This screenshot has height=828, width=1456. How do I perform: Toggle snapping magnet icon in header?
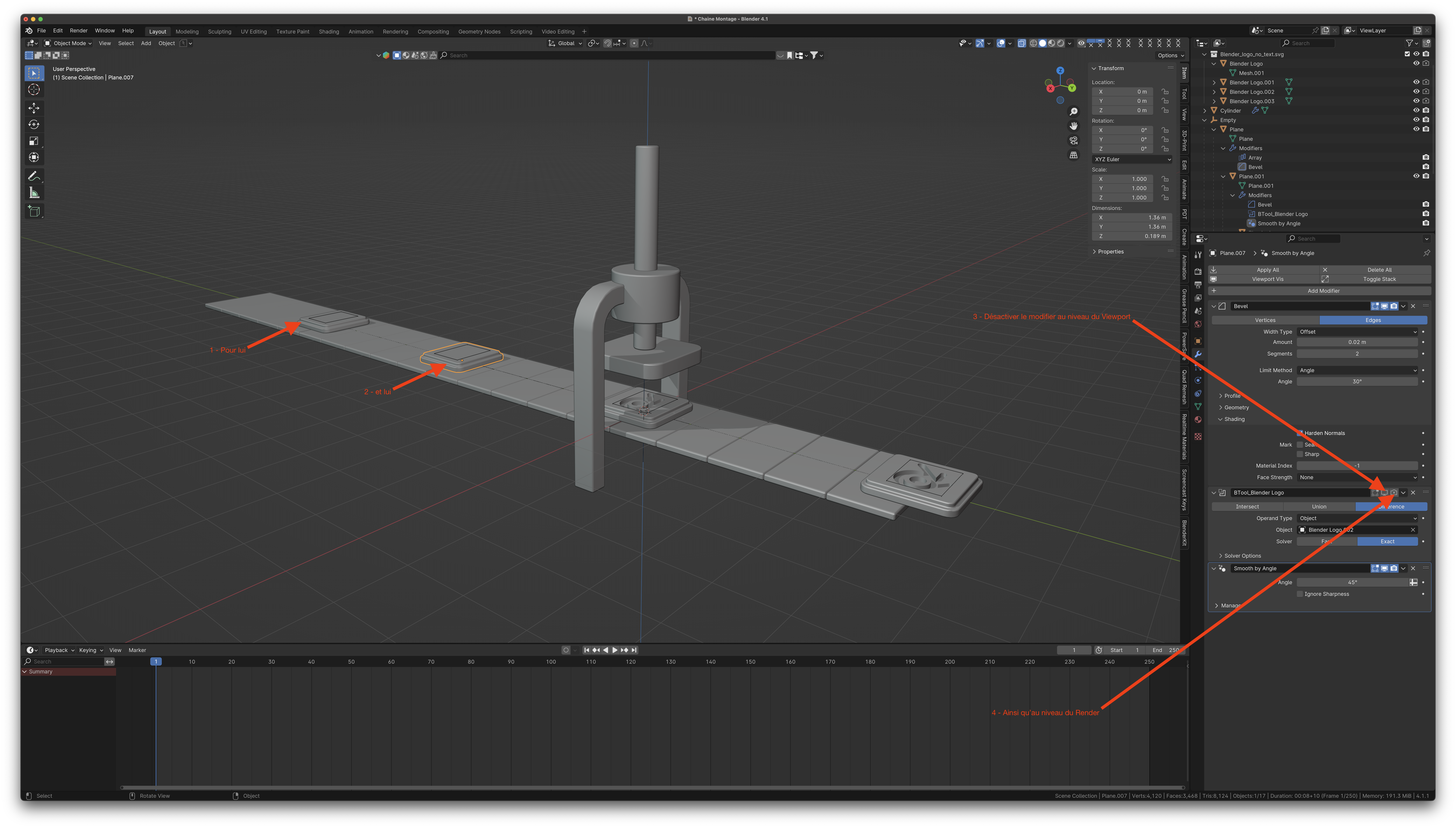click(608, 43)
